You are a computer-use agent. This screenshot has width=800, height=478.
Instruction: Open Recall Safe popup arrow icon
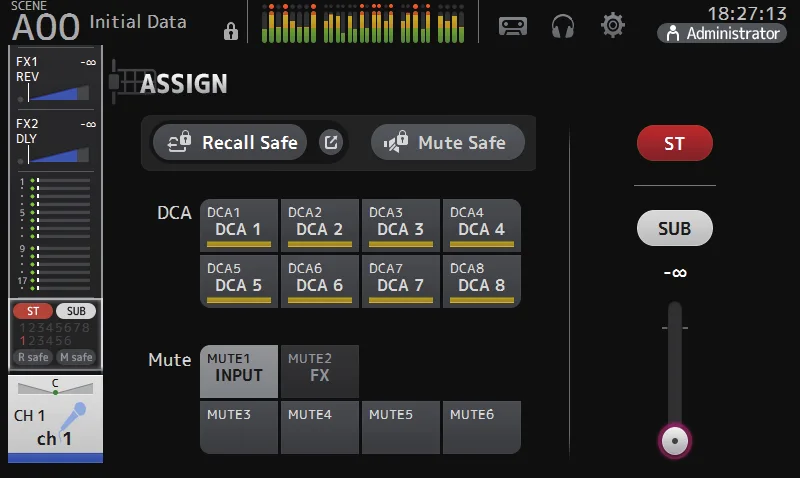331,142
